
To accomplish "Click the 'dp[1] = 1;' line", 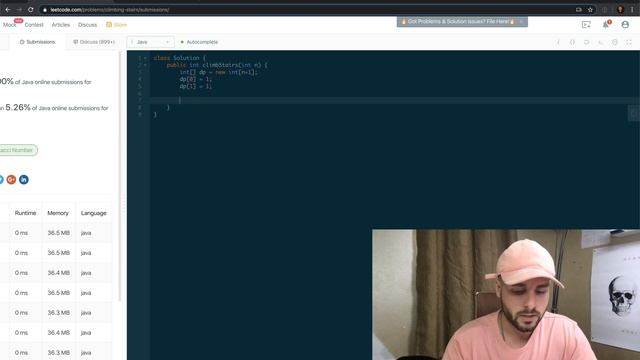I will click(x=196, y=86).
